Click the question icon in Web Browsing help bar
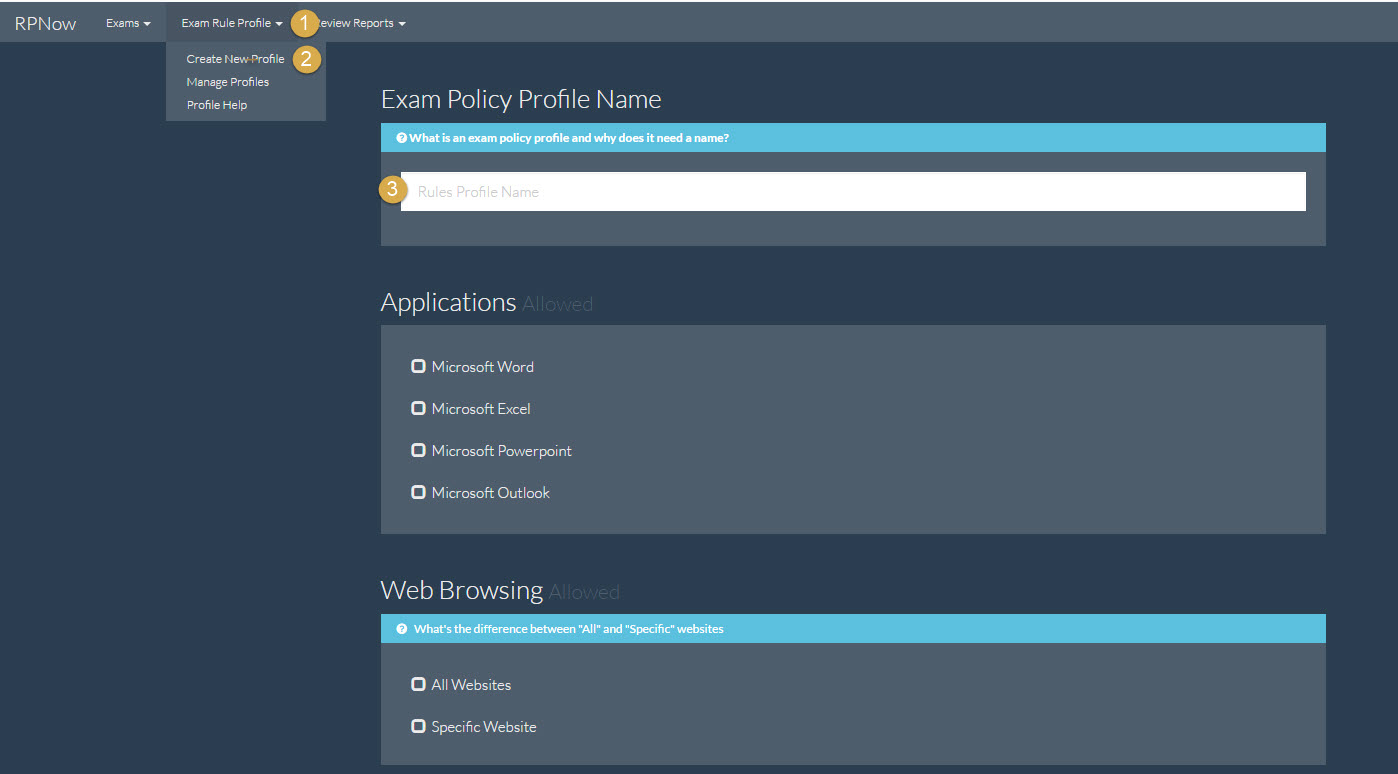The height and width of the screenshot is (774, 1398). pos(402,629)
